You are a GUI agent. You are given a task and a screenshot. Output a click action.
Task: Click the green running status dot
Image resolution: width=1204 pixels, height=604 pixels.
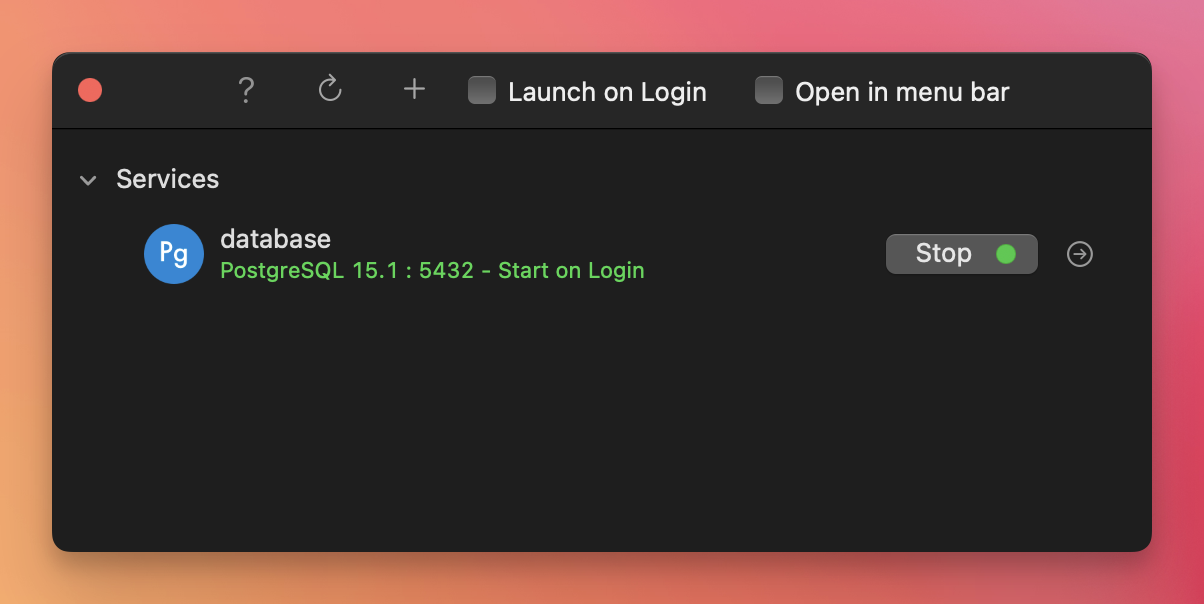pyautogui.click(x=1006, y=254)
